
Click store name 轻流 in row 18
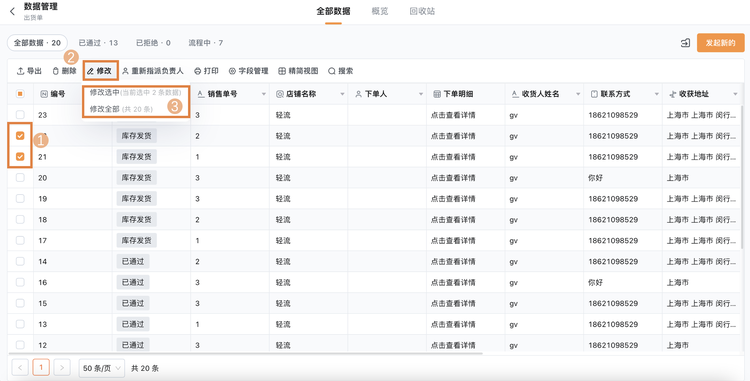point(283,220)
